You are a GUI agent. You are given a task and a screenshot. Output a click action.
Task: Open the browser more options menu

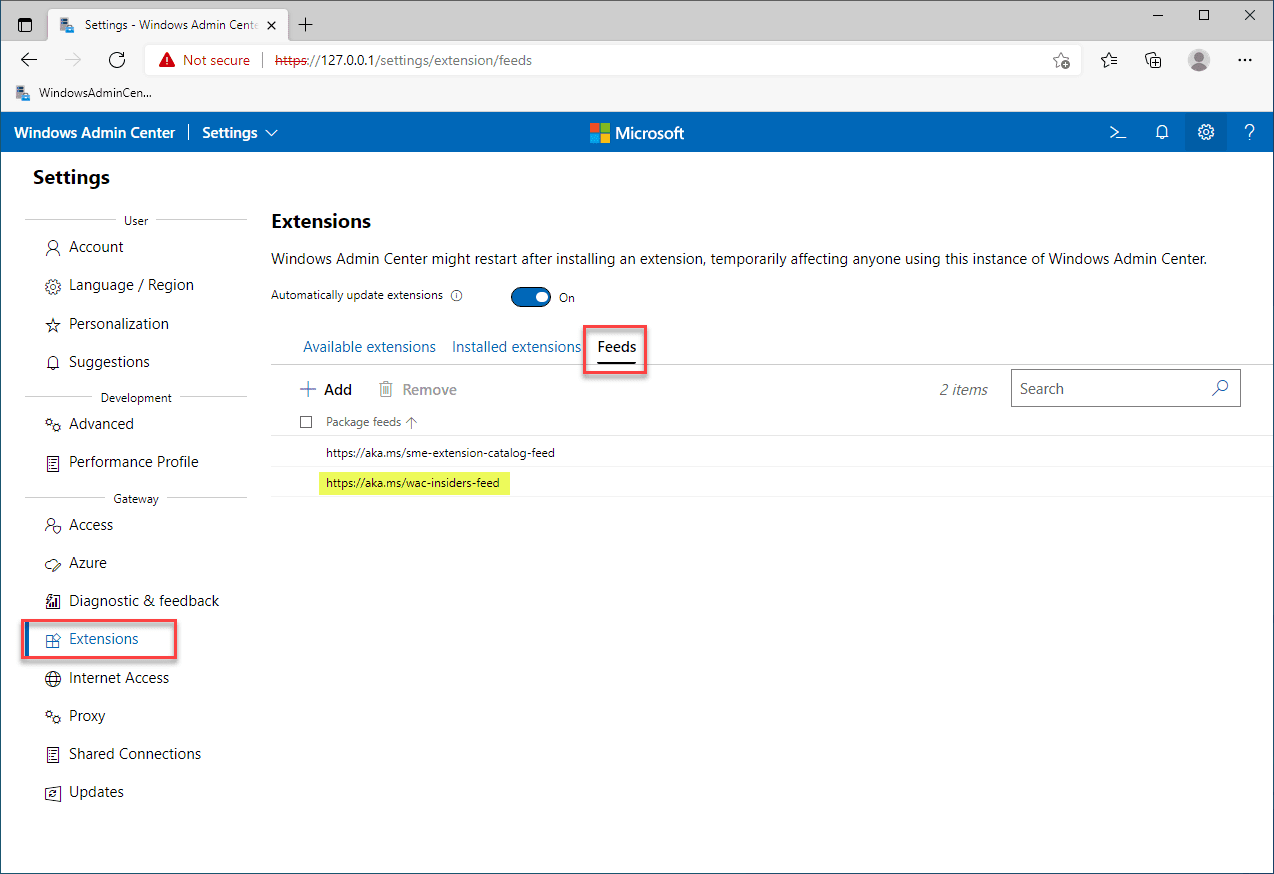pyautogui.click(x=1245, y=60)
